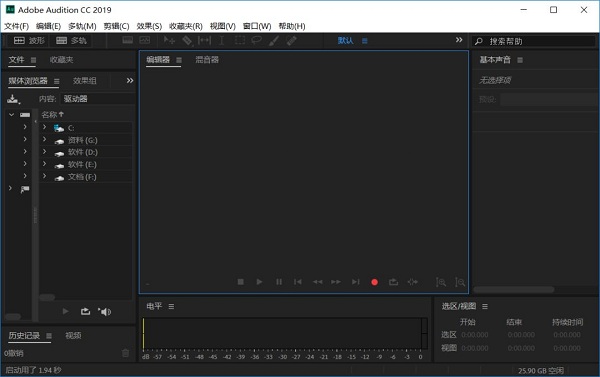Zoom in on the editor timeline
The image size is (600, 377).
441,282
